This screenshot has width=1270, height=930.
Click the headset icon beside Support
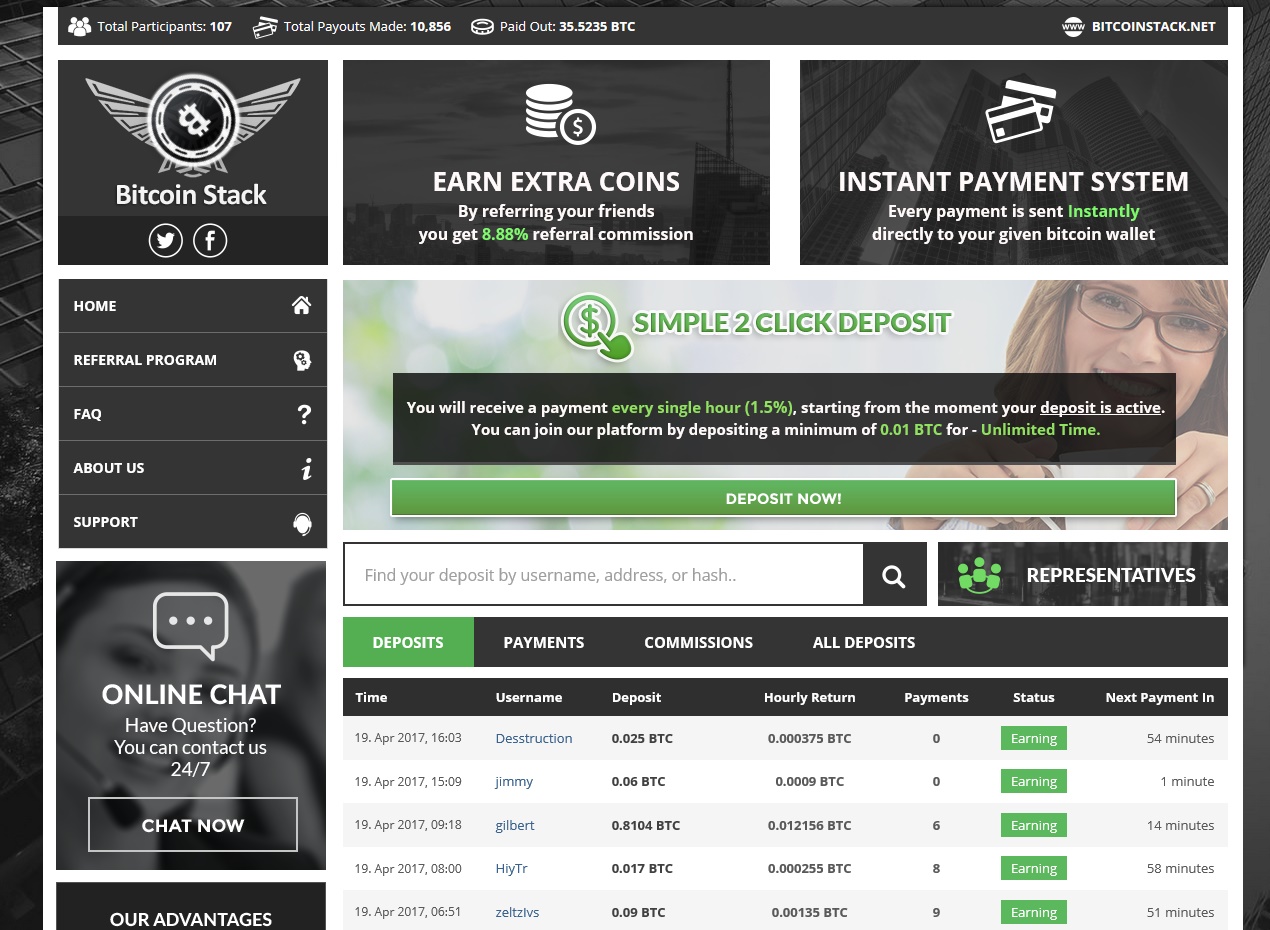(x=302, y=523)
